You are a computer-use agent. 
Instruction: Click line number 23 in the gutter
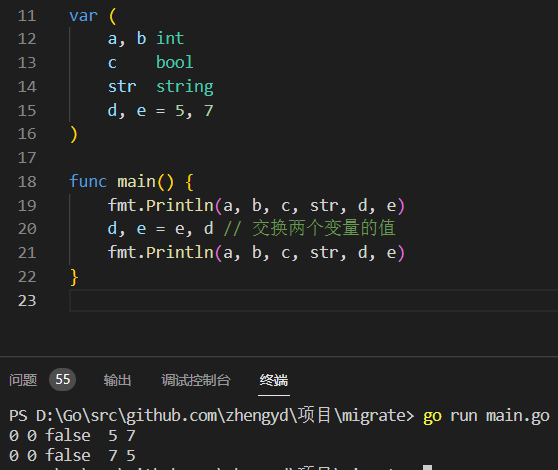(x=27, y=301)
